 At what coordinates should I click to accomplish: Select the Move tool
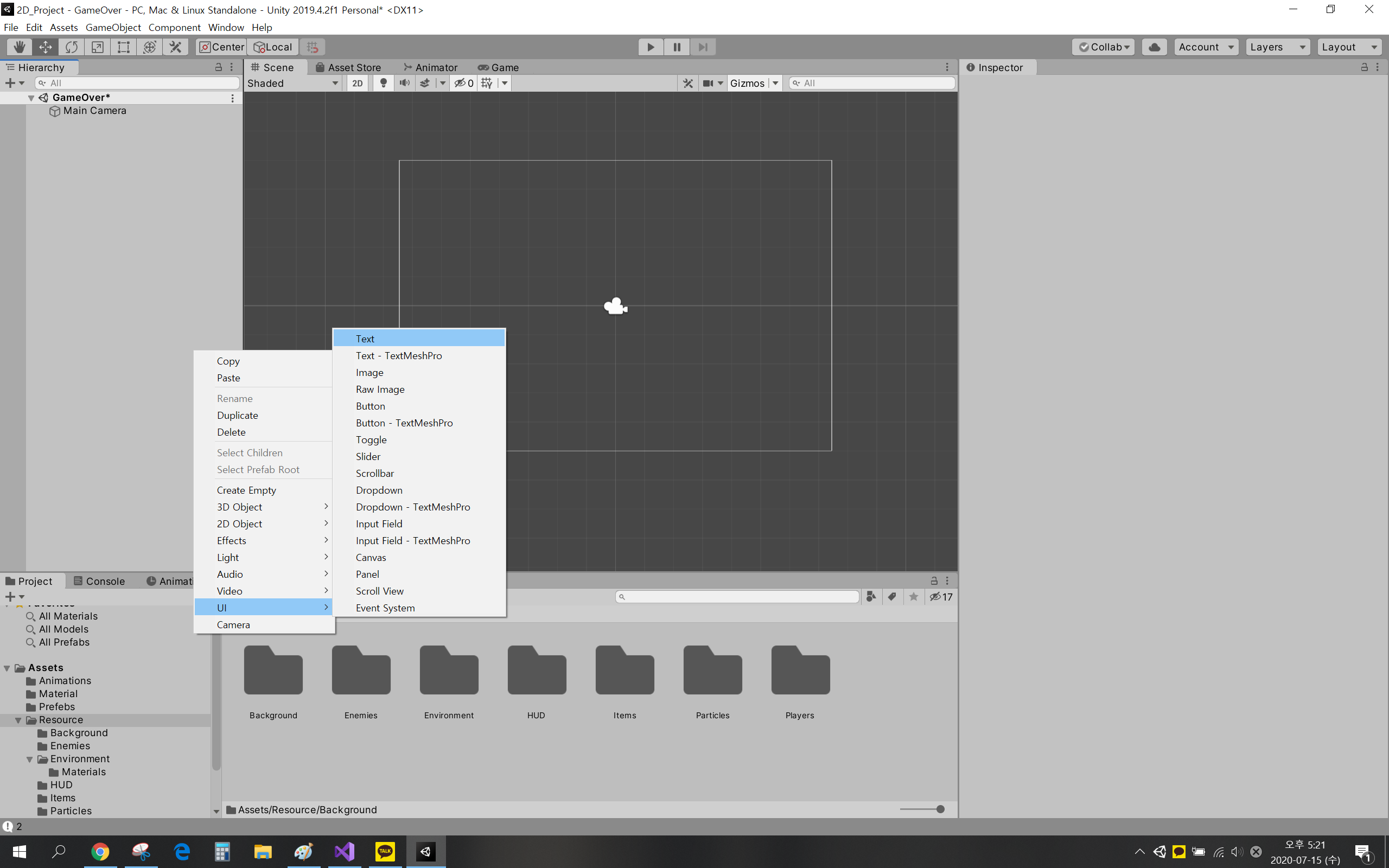pos(46,47)
